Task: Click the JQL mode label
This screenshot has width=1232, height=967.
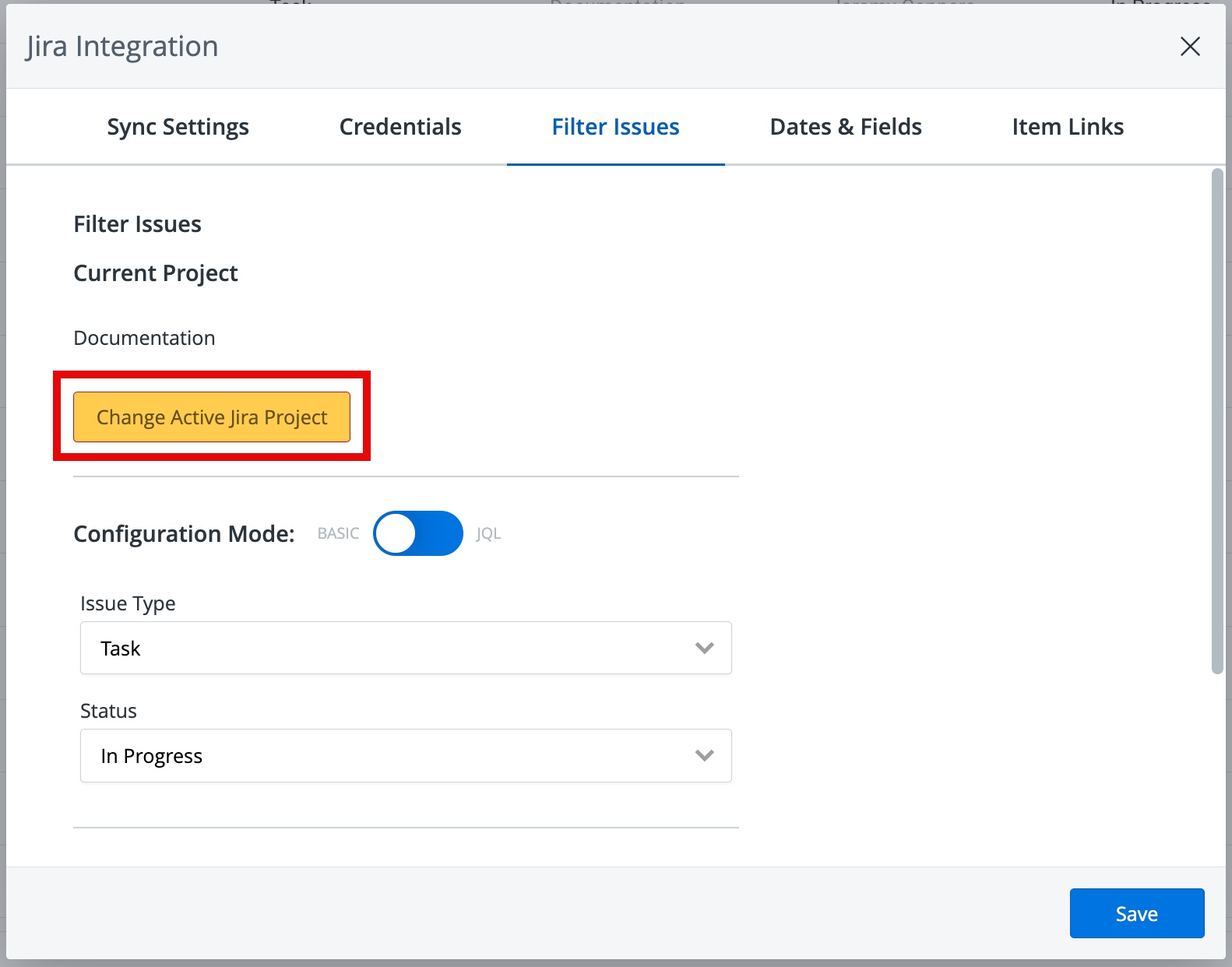Action: coord(488,533)
